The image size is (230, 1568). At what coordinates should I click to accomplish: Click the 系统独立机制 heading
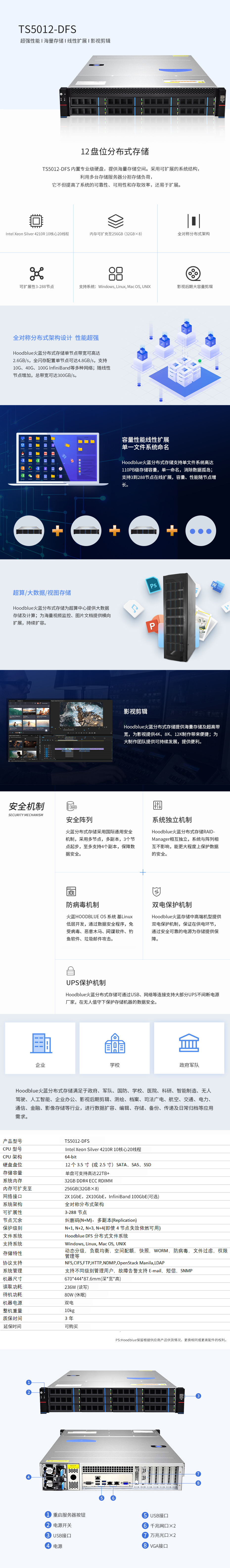point(172,820)
